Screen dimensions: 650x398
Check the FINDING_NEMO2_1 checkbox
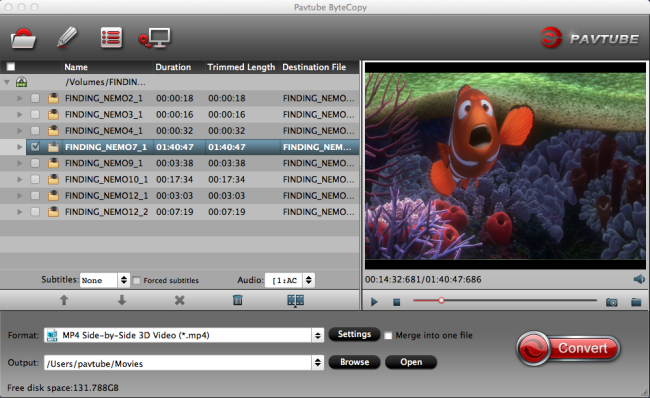[x=35, y=98]
